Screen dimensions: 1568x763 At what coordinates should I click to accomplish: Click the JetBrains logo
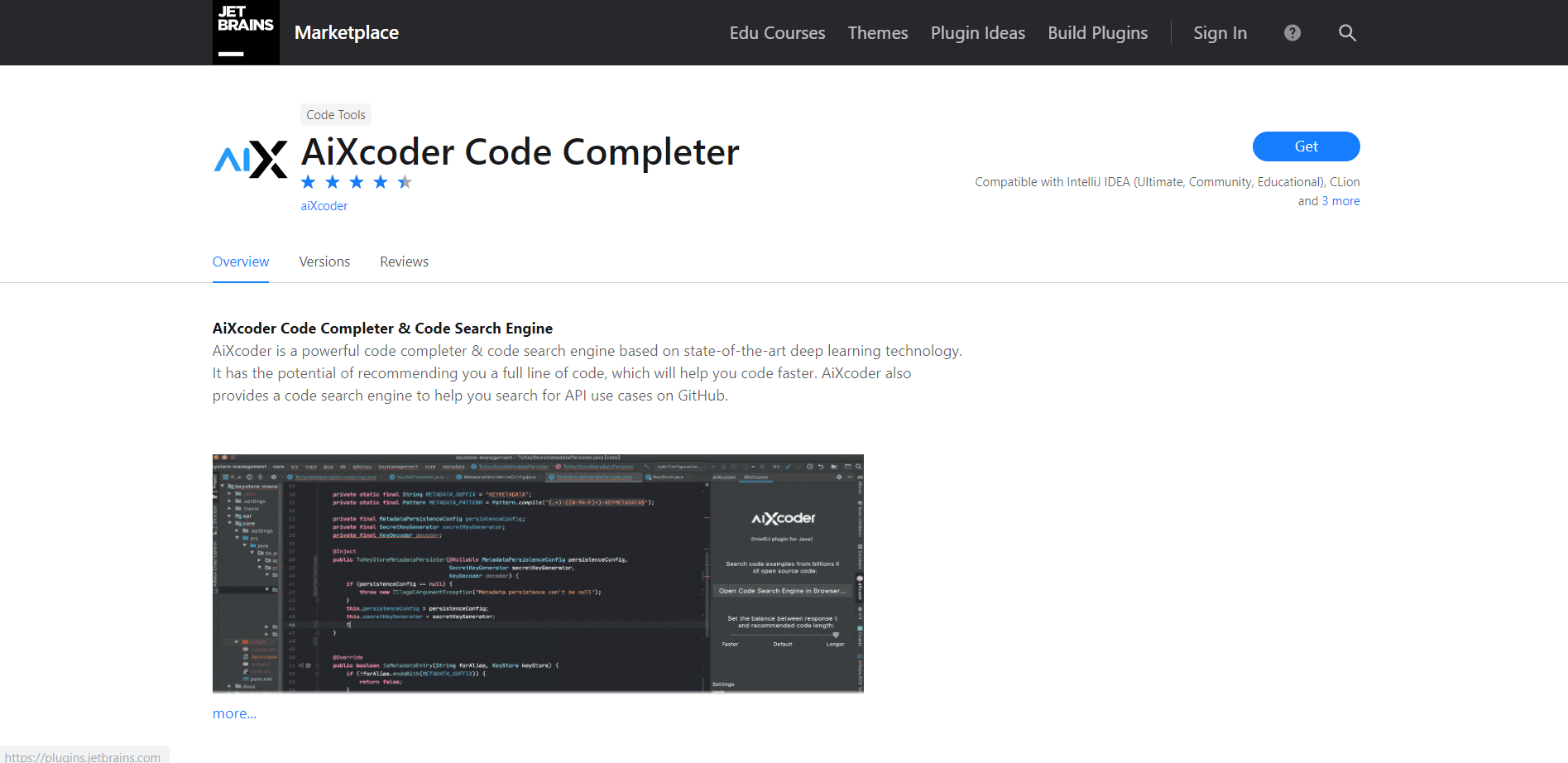(x=246, y=32)
